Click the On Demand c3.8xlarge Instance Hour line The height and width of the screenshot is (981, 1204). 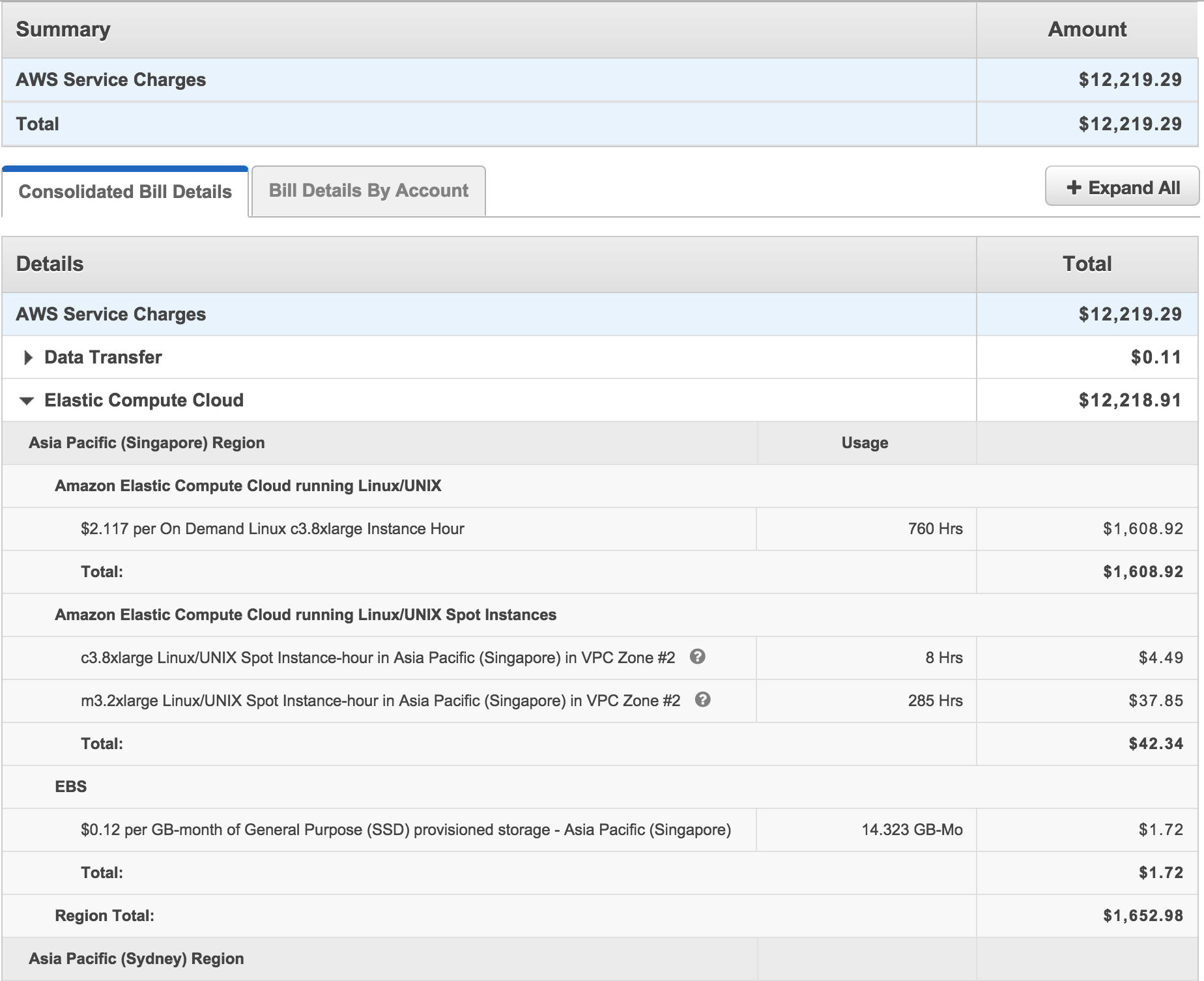(x=272, y=529)
